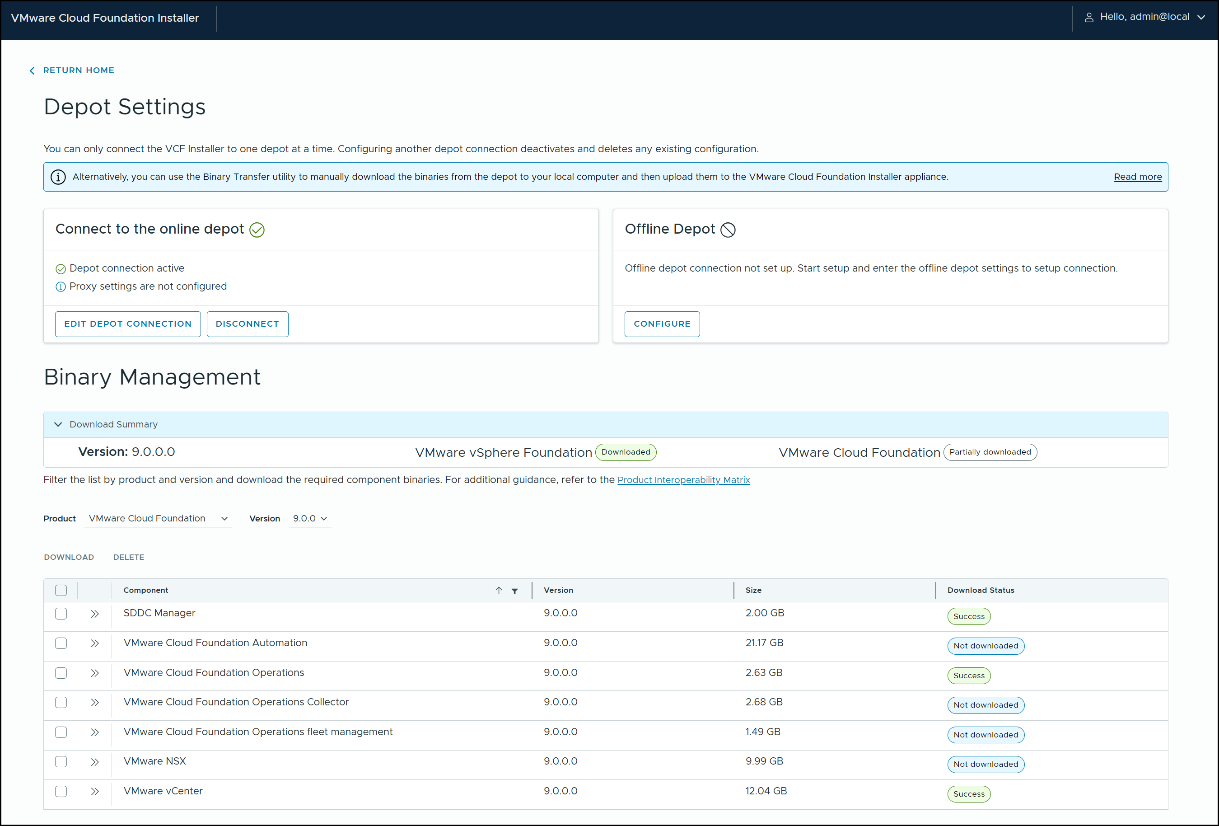Expand details for the VMware NSX row

(95, 762)
